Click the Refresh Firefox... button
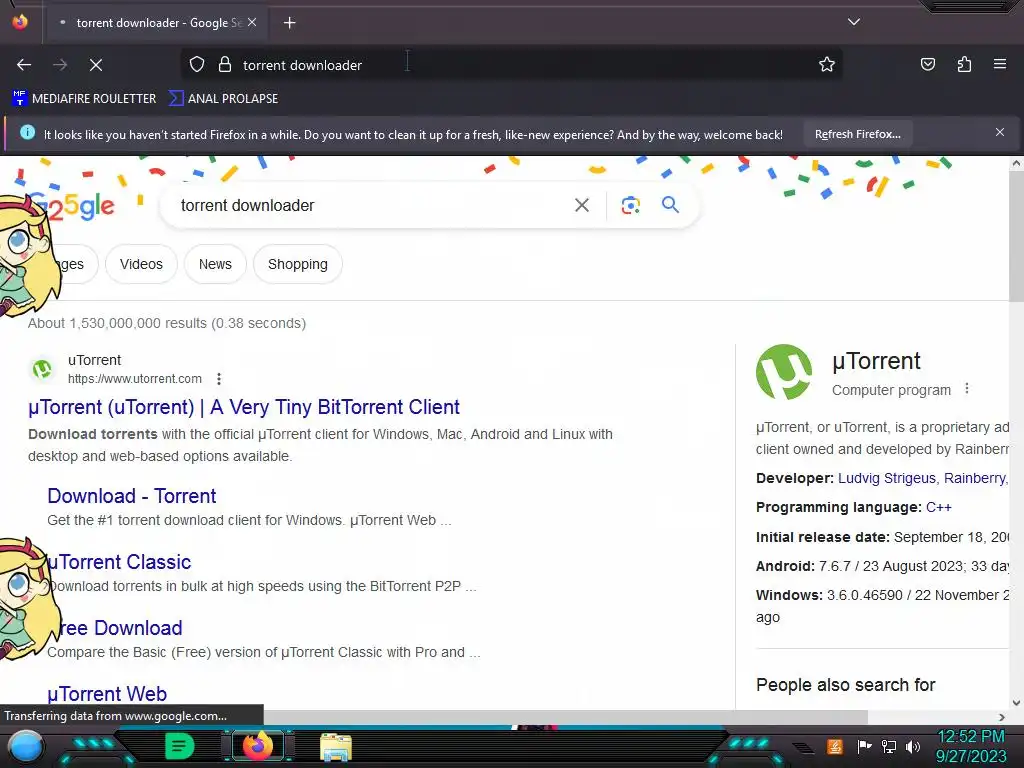Image resolution: width=1024 pixels, height=768 pixels. tap(857, 135)
